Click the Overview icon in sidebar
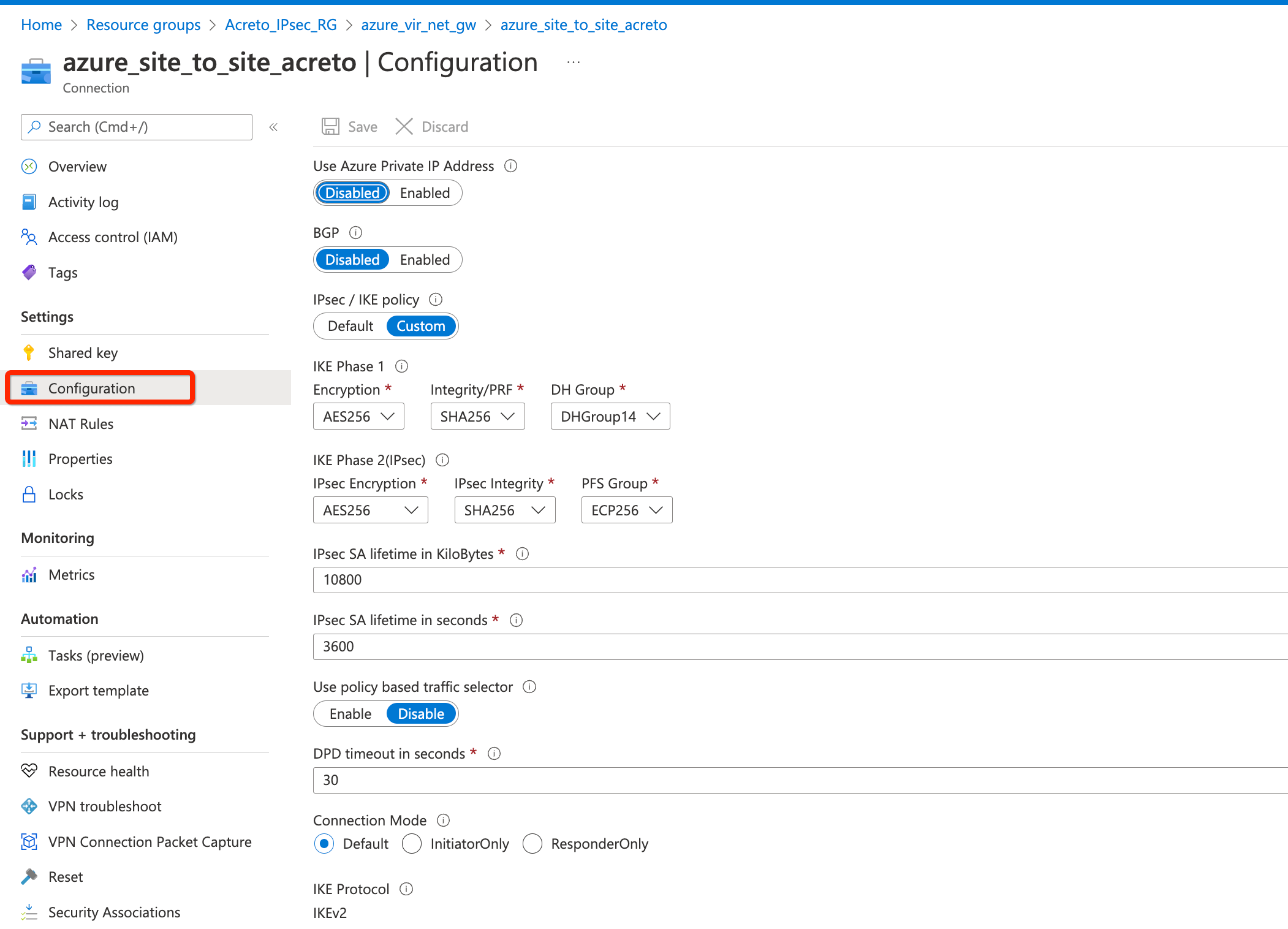This screenshot has width=1288, height=929. [29, 167]
